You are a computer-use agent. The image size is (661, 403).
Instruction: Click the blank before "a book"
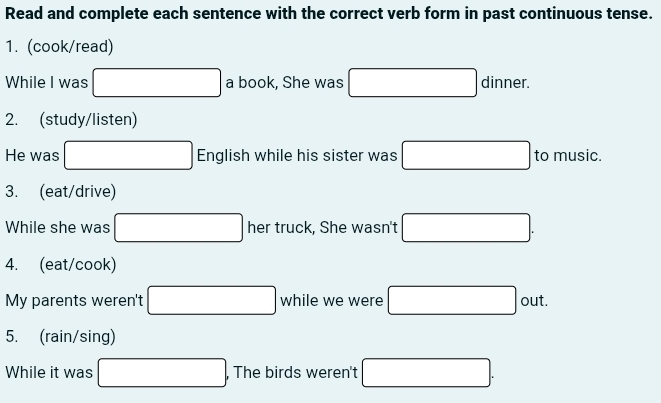(x=157, y=83)
